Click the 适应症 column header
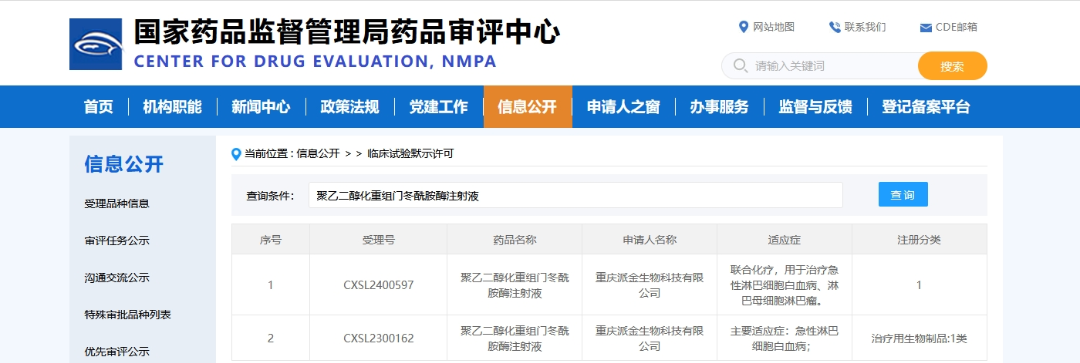The image size is (1080, 363). 785,240
